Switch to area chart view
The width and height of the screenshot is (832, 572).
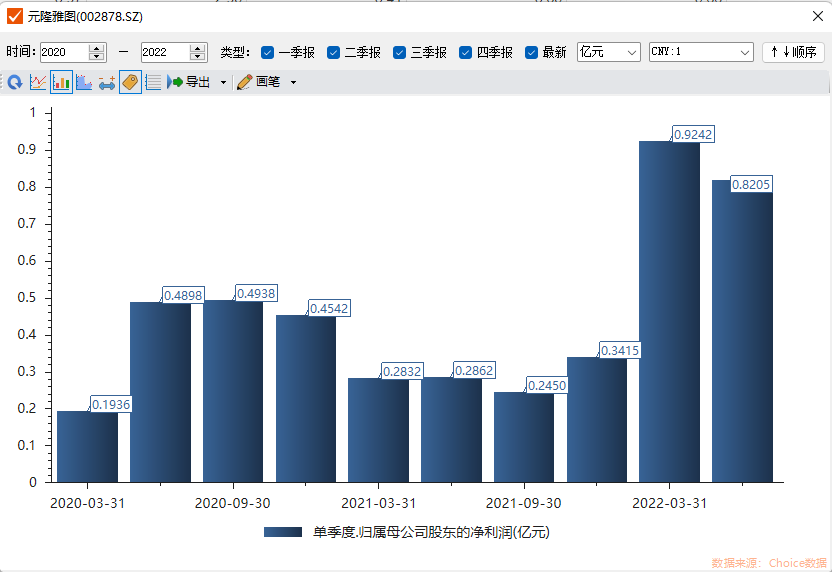click(x=84, y=82)
